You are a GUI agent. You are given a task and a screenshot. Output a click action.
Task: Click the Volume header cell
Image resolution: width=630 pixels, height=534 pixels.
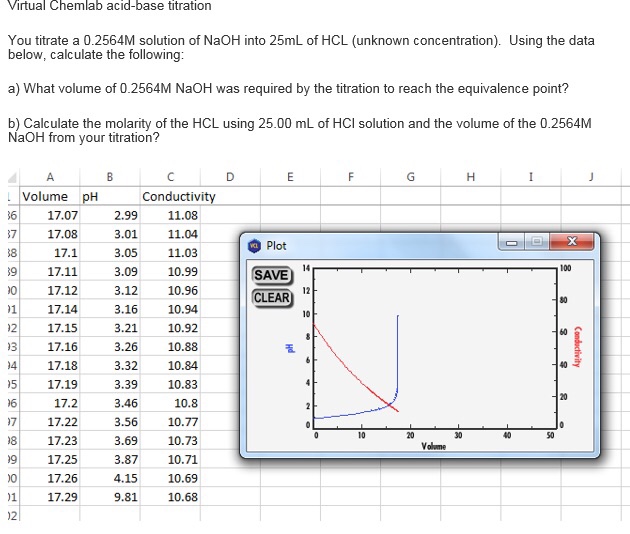49,196
